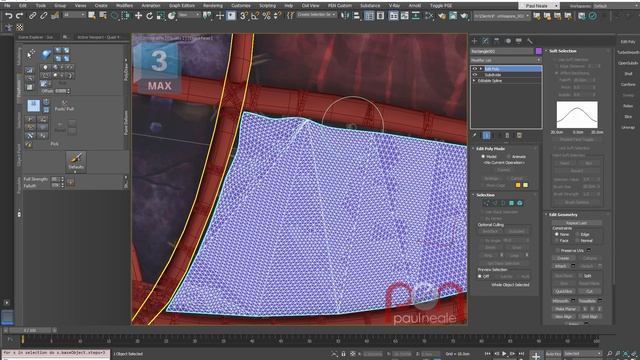Activate the Select and Scale tool
The height and width of the screenshot is (360, 640).
[x=160, y=16]
